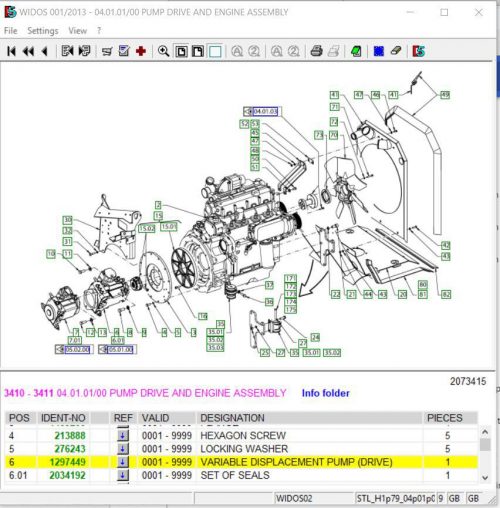
Task: Click position label 49 in the diagram
Action: [445, 95]
